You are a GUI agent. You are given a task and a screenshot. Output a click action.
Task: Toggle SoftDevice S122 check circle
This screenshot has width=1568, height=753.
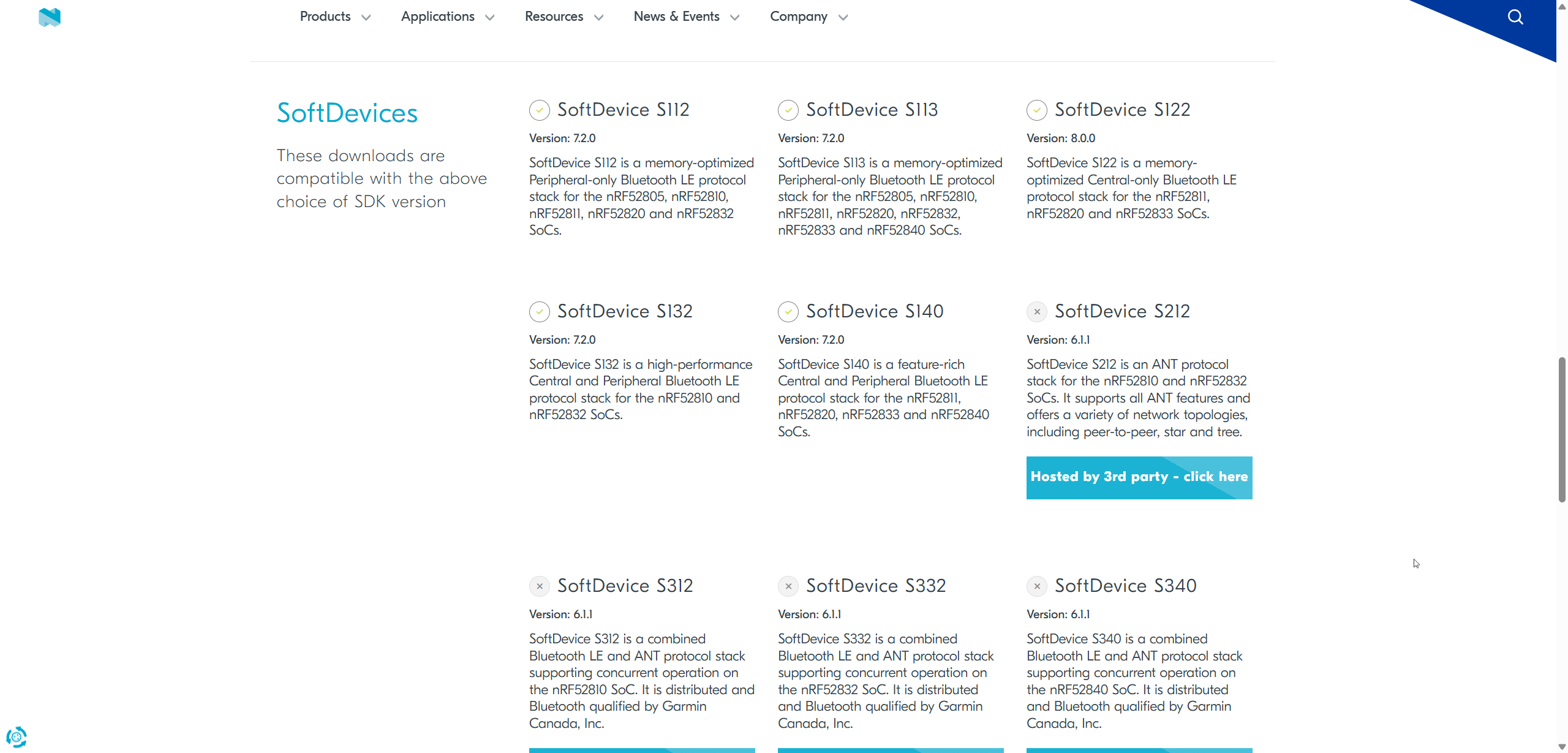(x=1037, y=110)
